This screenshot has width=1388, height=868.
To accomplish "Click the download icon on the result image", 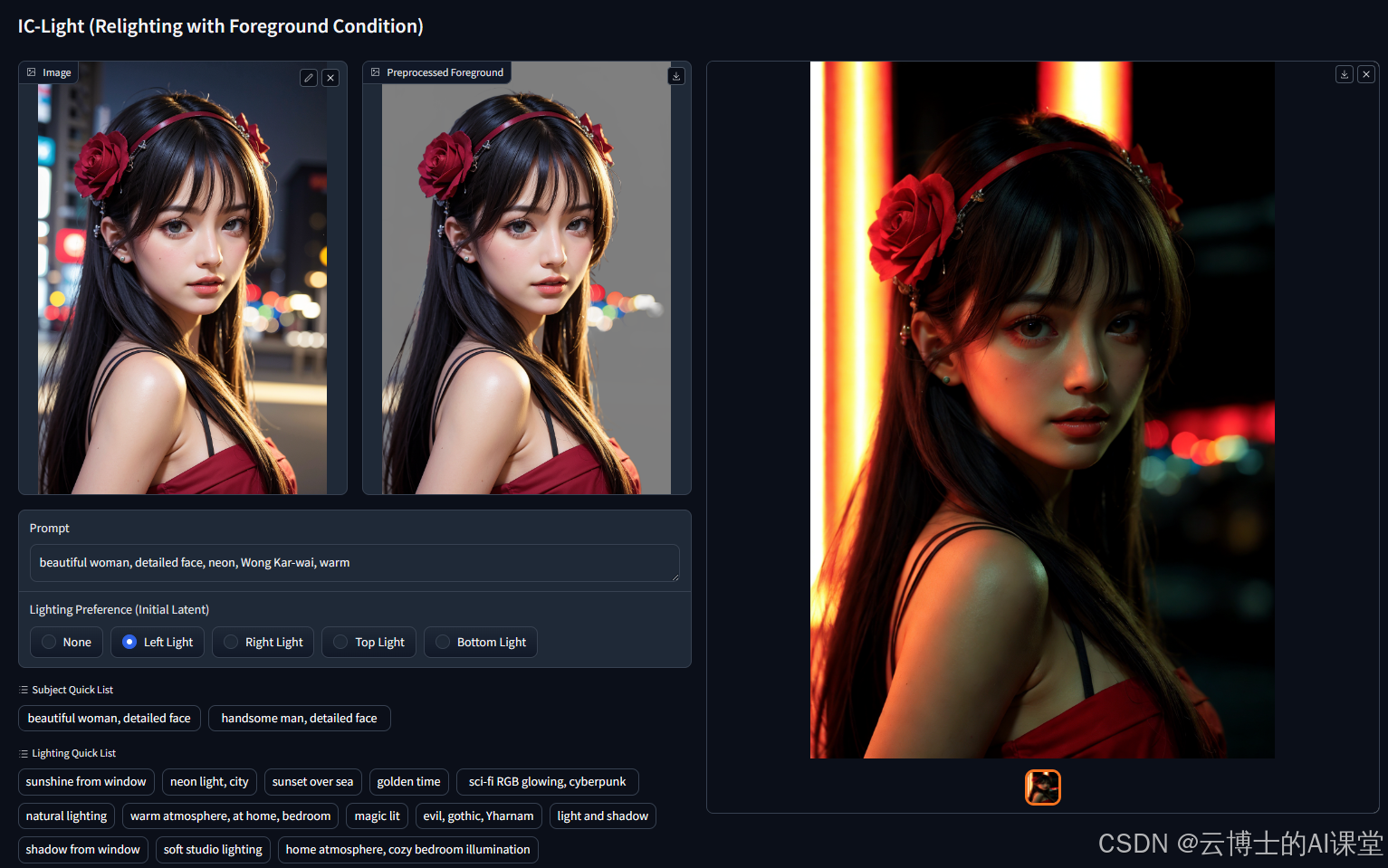I will (1344, 74).
